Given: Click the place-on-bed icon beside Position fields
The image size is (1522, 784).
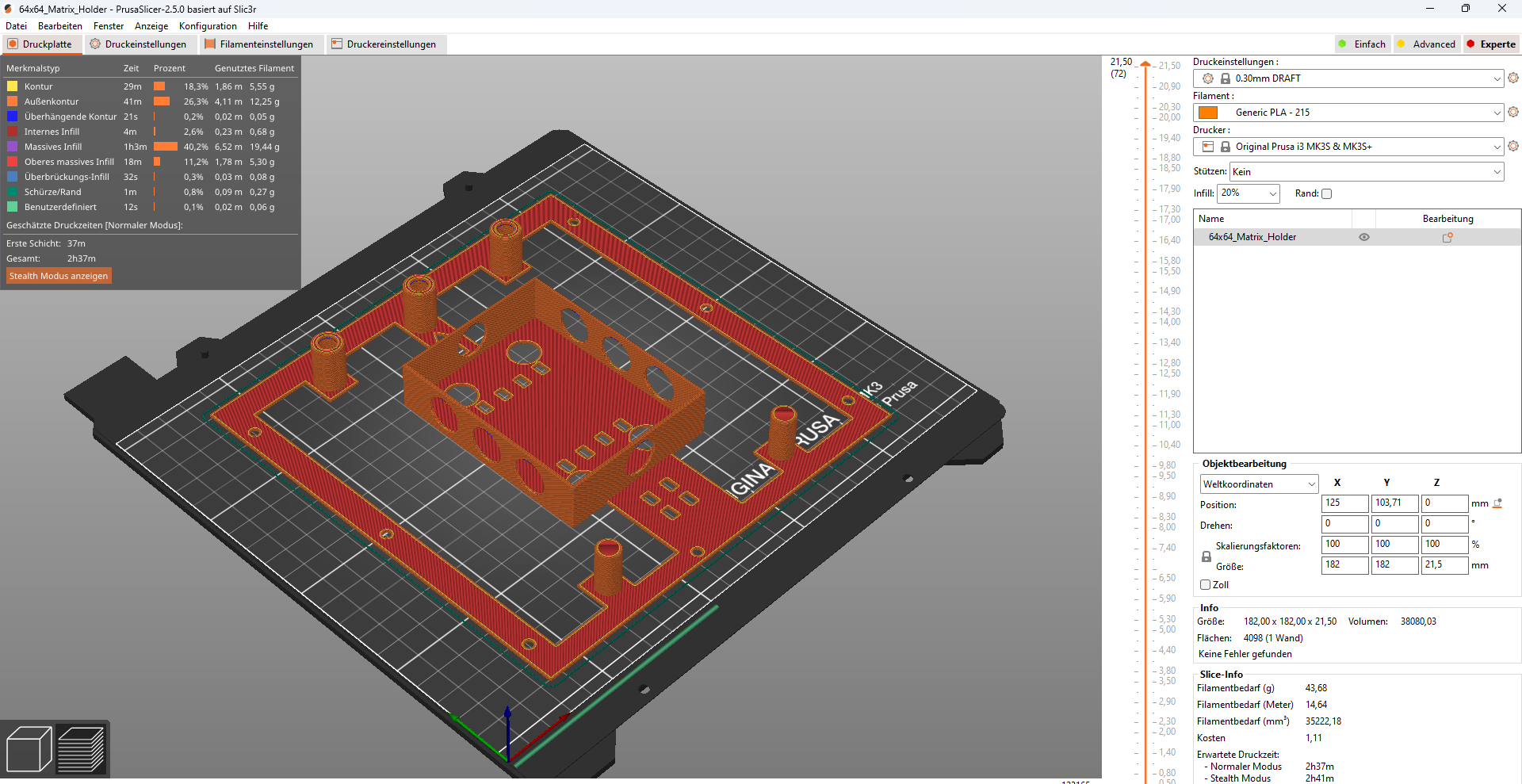Looking at the screenshot, I should [1497, 503].
